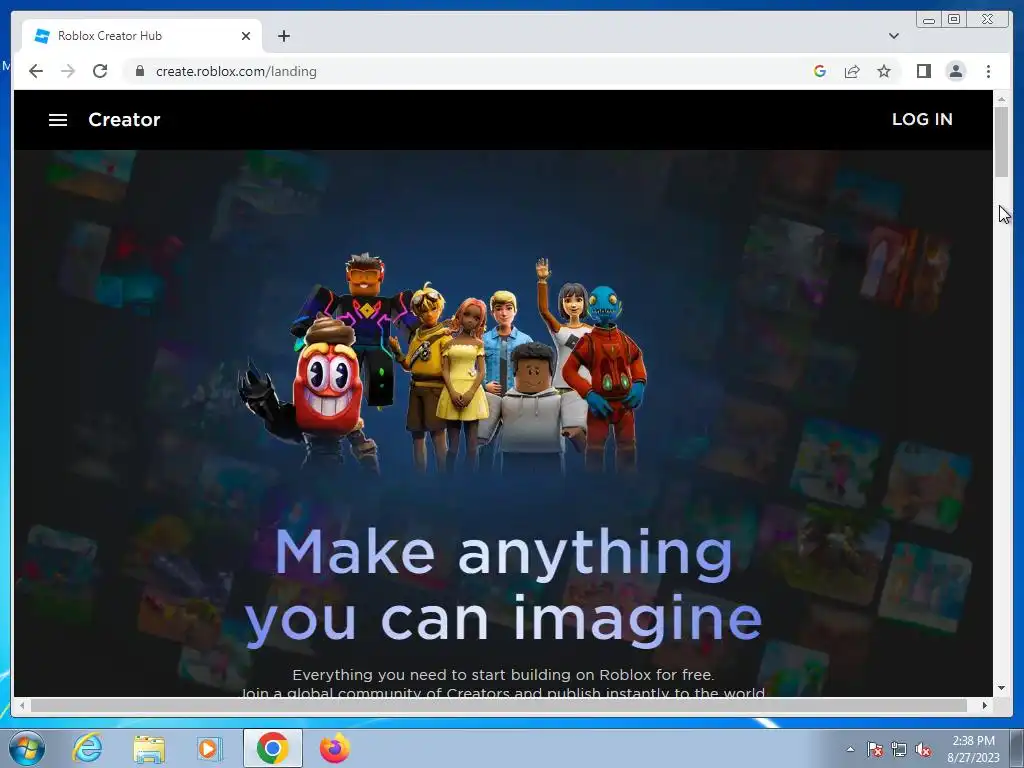This screenshot has height=768, width=1024.
Task: Open a new tab with plus button
Action: (x=283, y=36)
